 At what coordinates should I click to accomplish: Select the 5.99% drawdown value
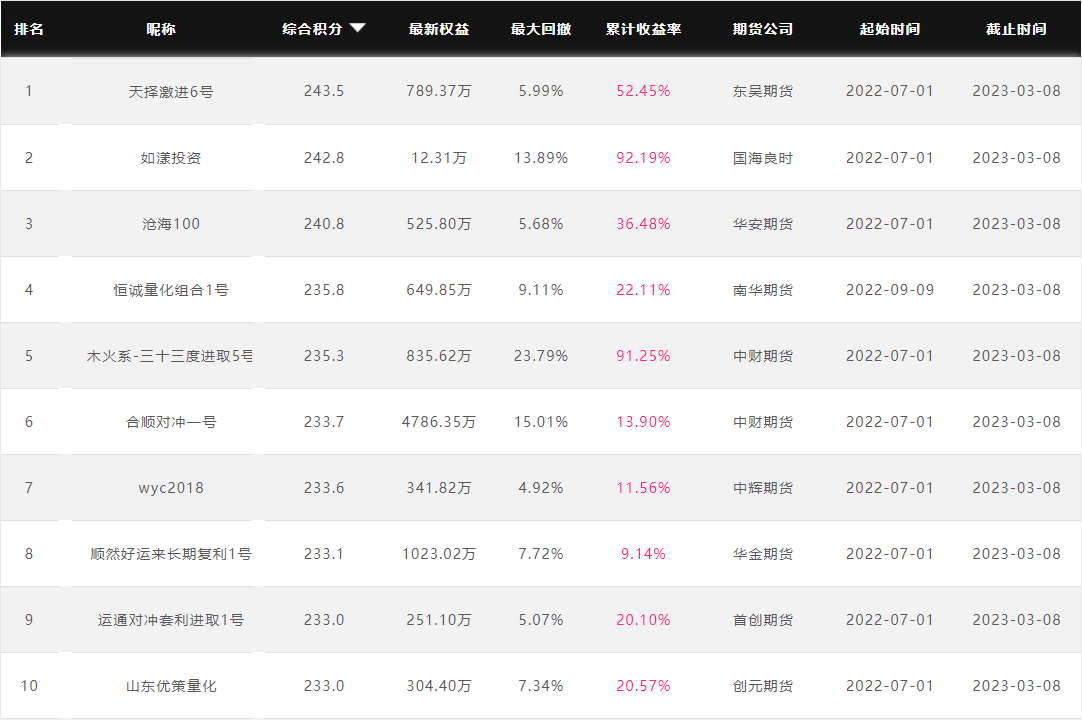click(x=541, y=91)
